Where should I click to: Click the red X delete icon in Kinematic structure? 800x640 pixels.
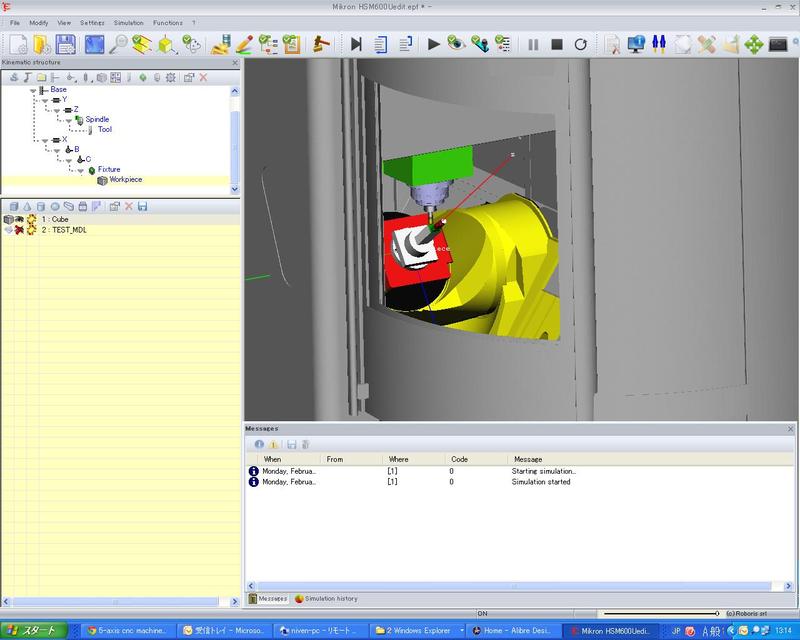coord(202,77)
